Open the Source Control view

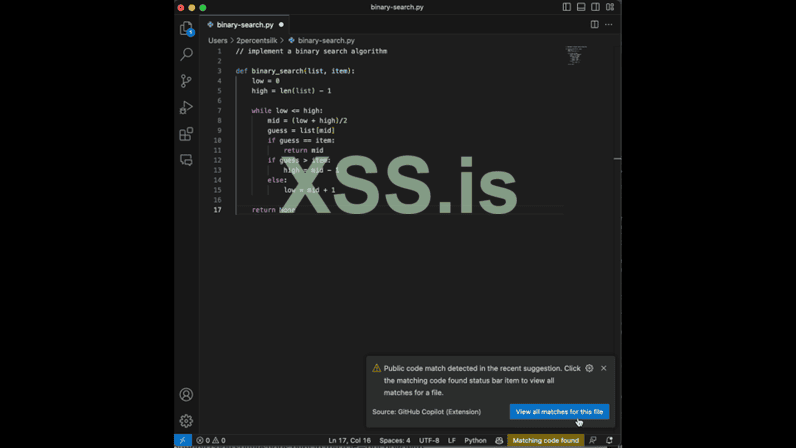pos(186,81)
